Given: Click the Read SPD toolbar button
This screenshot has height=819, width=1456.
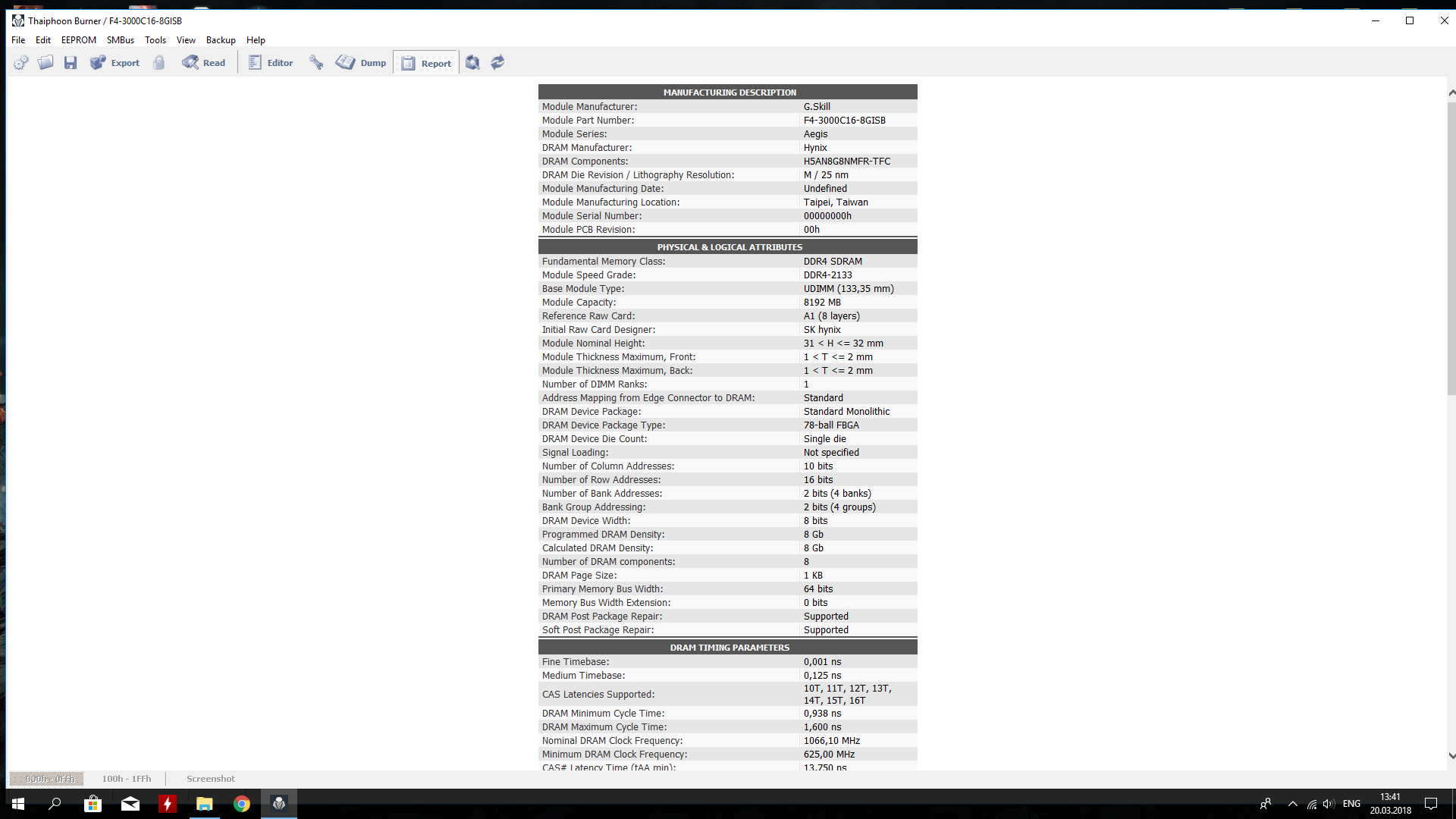Looking at the screenshot, I should (204, 63).
